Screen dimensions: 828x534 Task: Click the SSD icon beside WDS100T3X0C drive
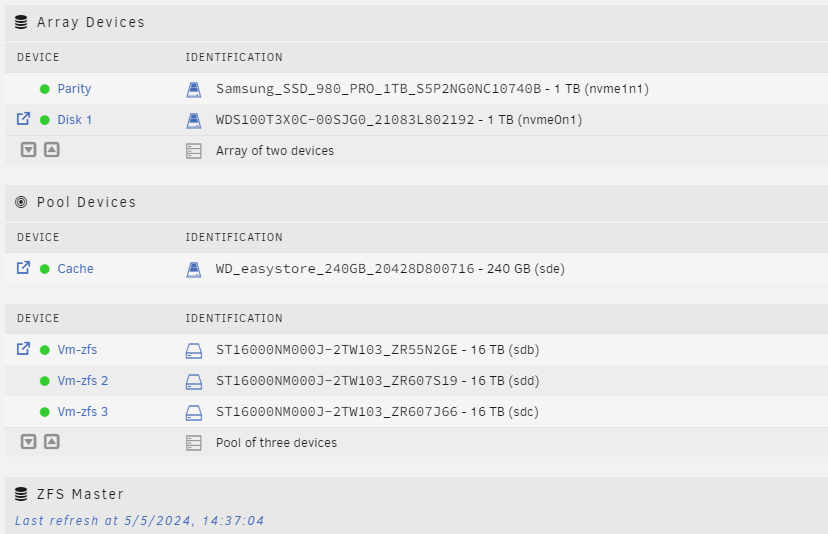pyautogui.click(x=194, y=121)
